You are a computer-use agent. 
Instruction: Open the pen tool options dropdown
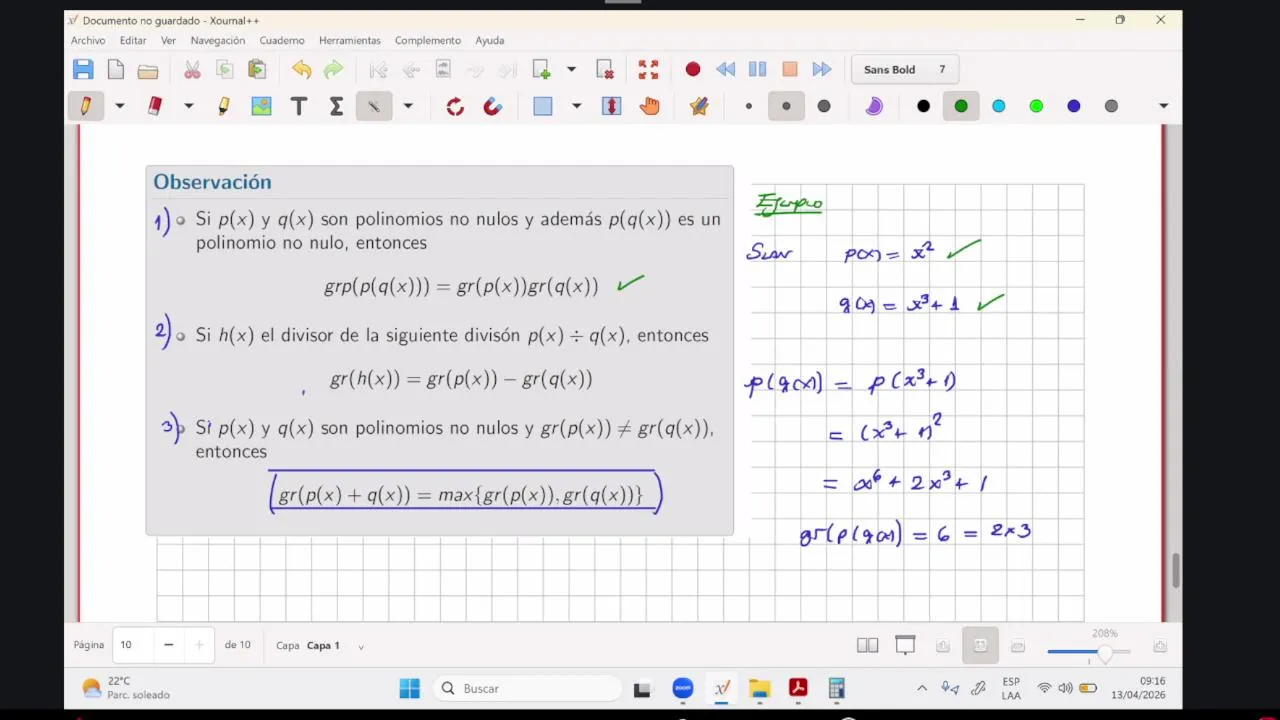tap(120, 106)
